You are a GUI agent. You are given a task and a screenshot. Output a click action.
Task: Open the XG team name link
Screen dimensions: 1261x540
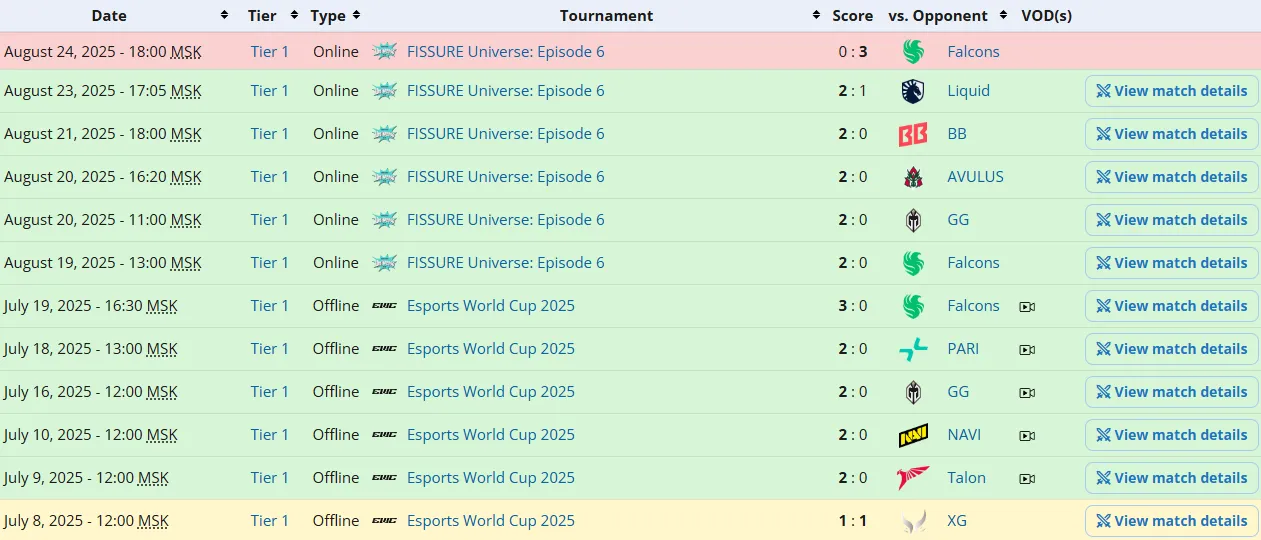957,521
